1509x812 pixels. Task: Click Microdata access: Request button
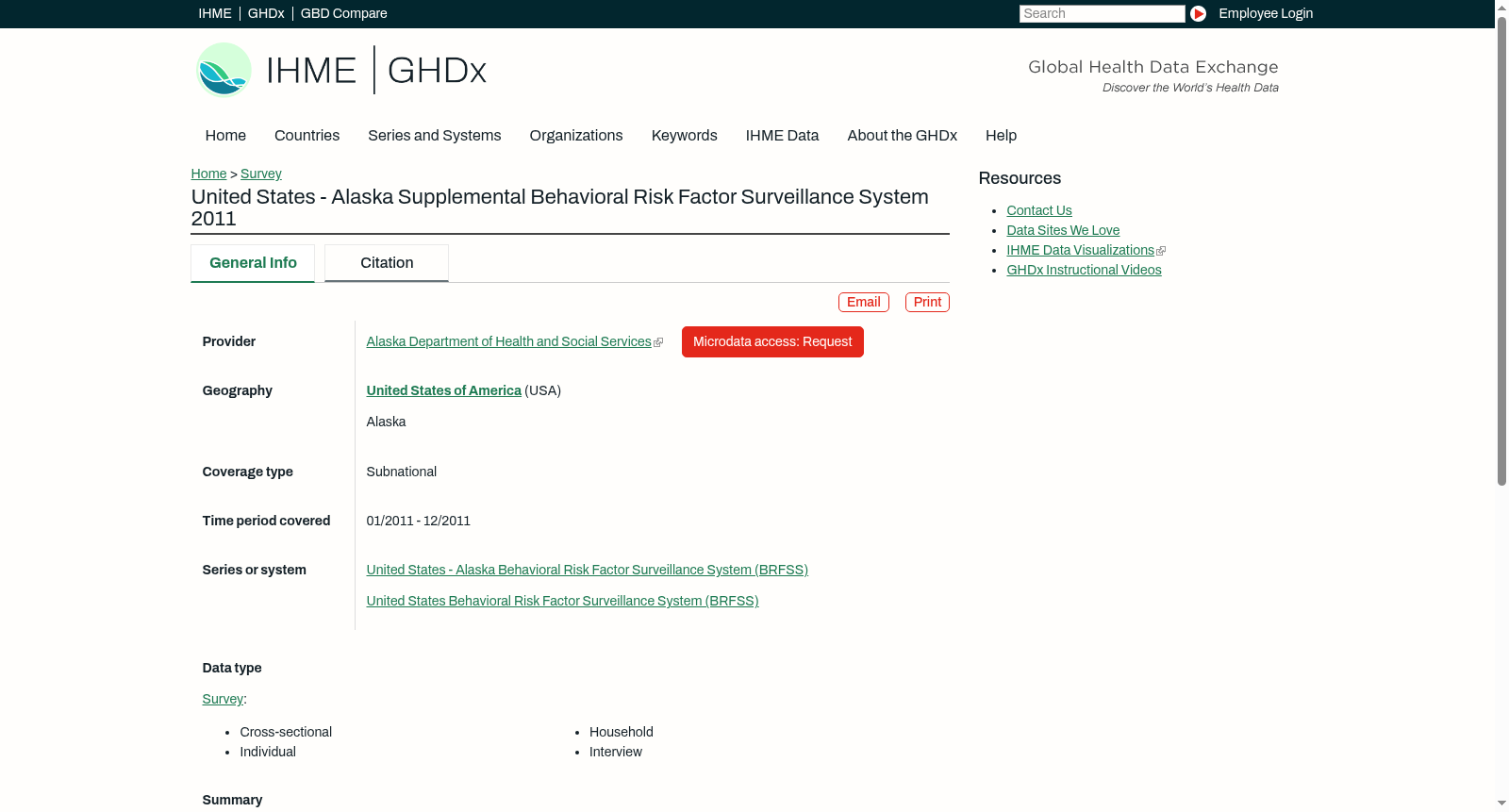click(772, 341)
